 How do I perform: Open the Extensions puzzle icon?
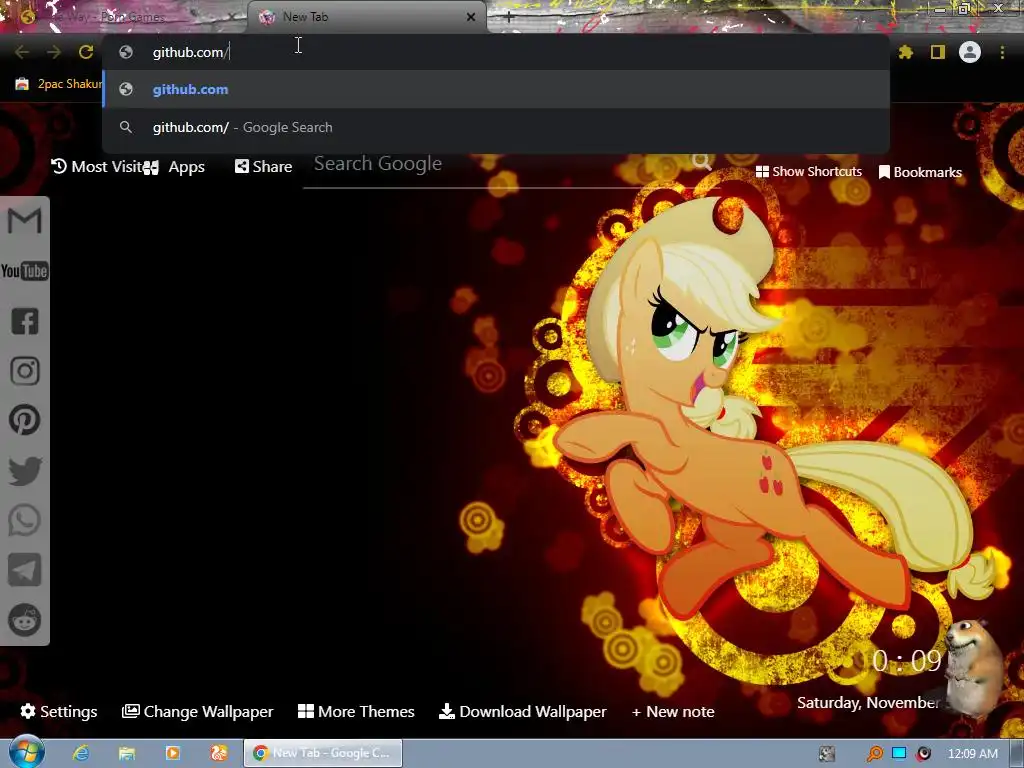pyautogui.click(x=906, y=52)
